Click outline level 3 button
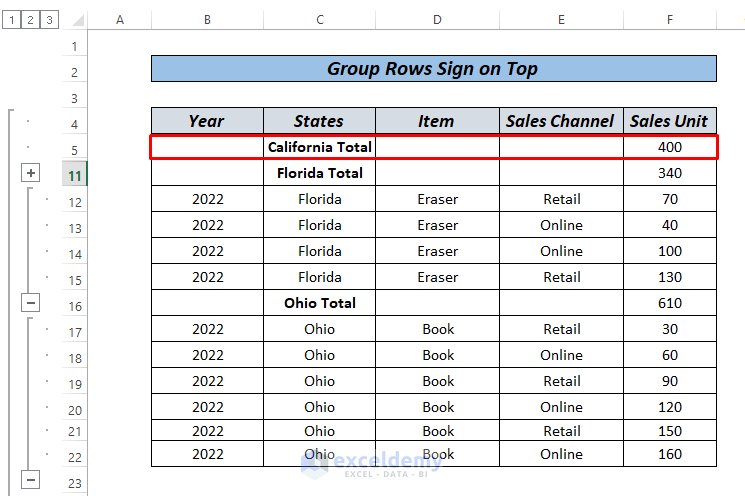 (49, 20)
